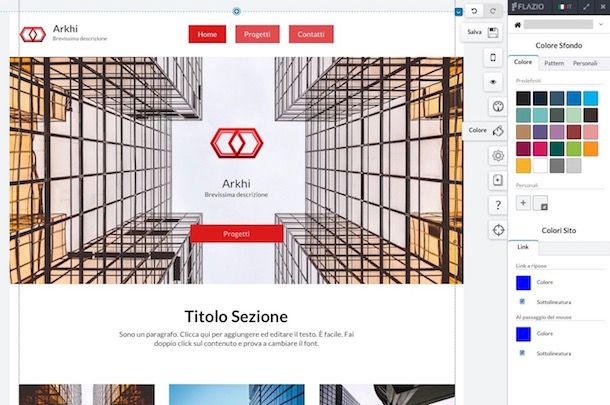Switch to the Colore tab
The height and width of the screenshot is (405, 610).
(523, 62)
